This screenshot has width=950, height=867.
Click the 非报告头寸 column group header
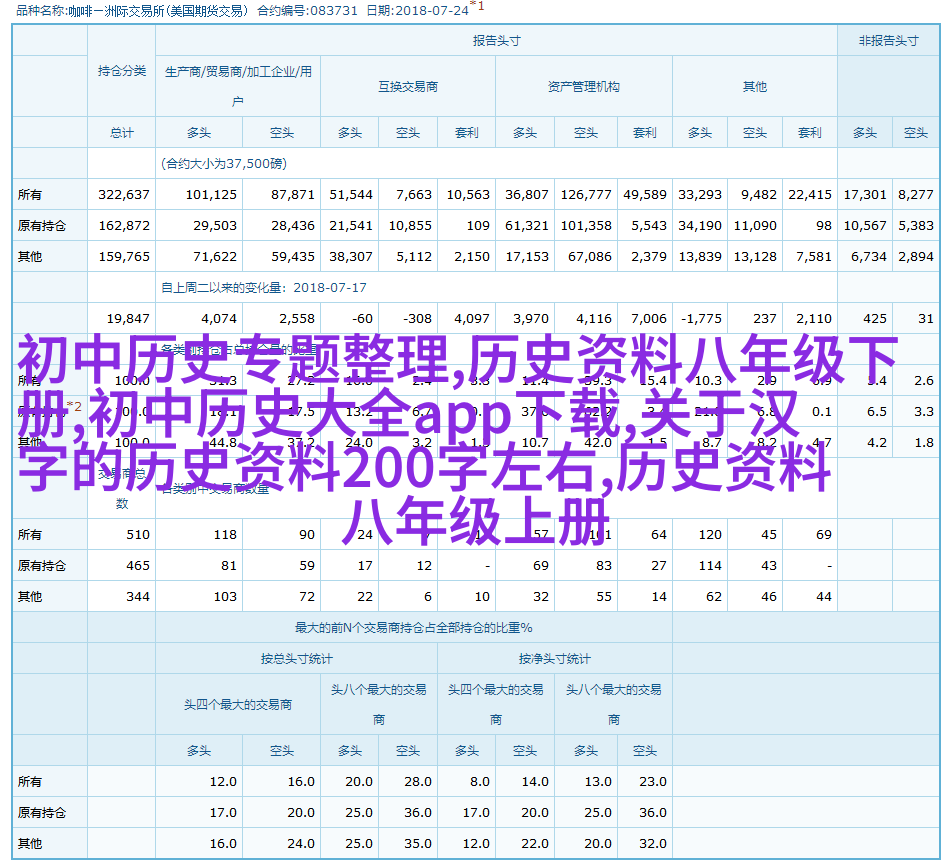coord(887,41)
